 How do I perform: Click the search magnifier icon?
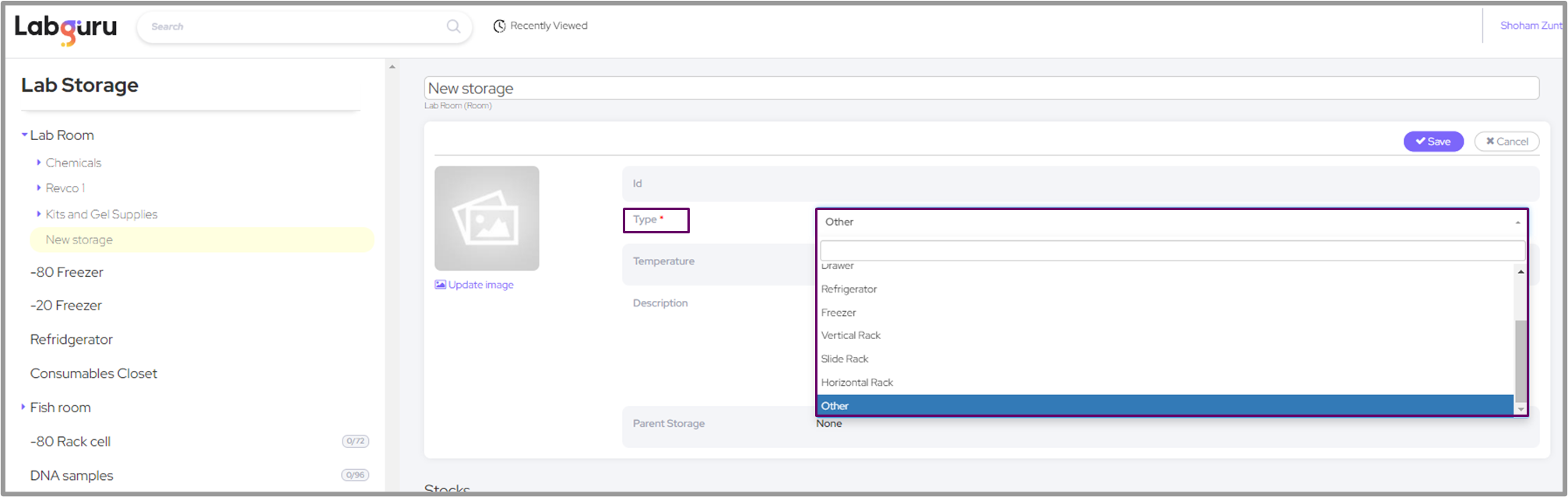coord(453,26)
